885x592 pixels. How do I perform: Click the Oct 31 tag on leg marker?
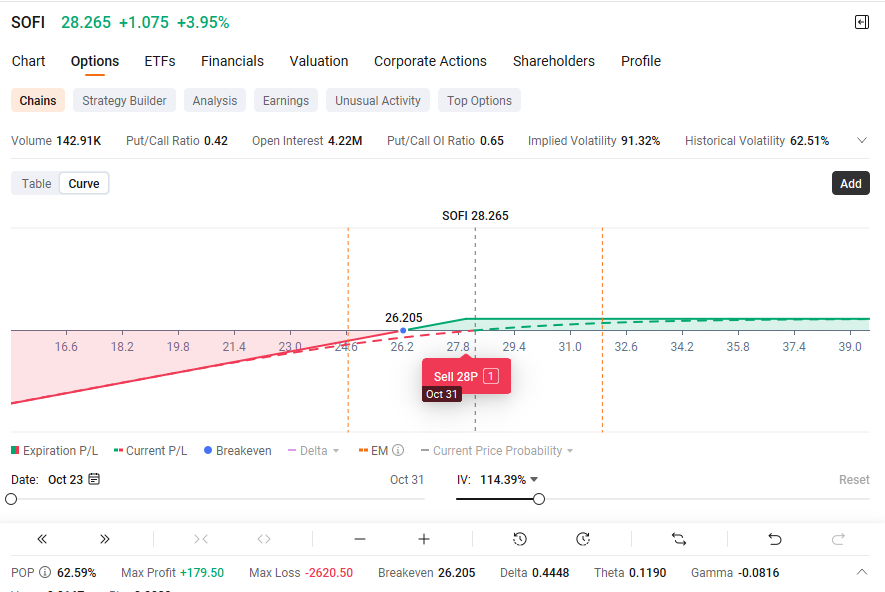tap(442, 394)
